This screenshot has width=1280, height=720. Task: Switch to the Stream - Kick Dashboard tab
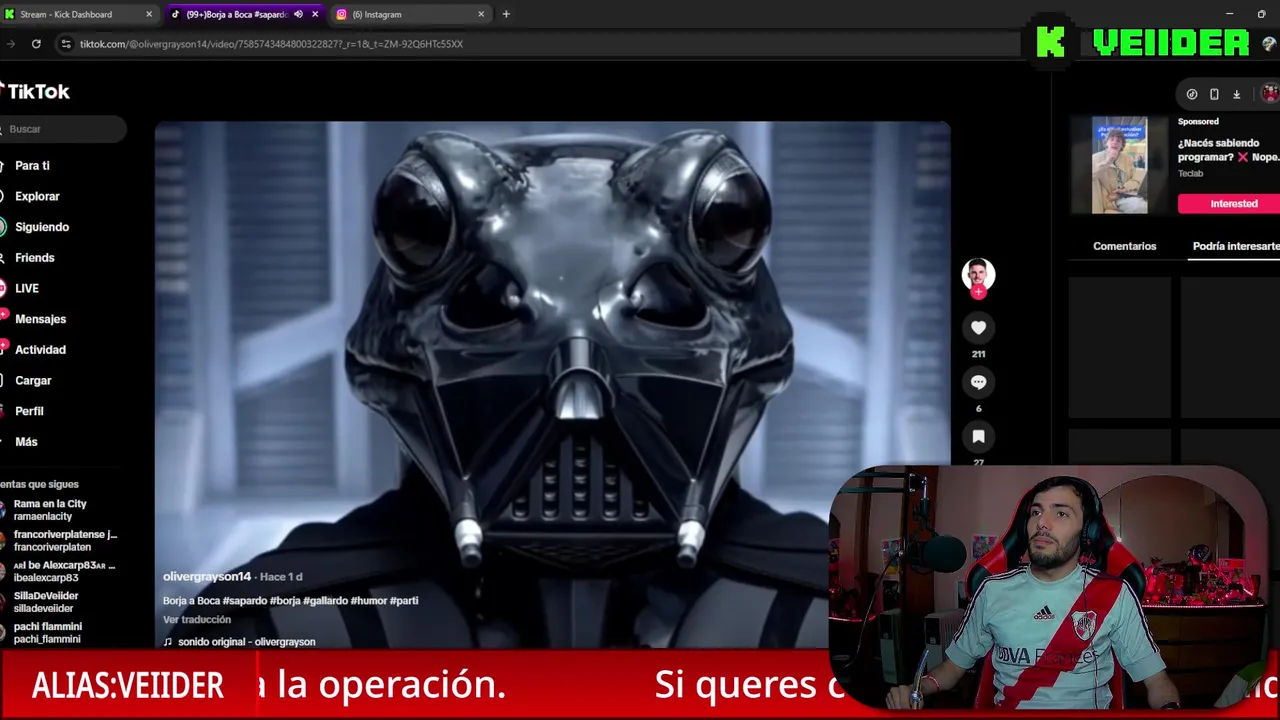[76, 14]
